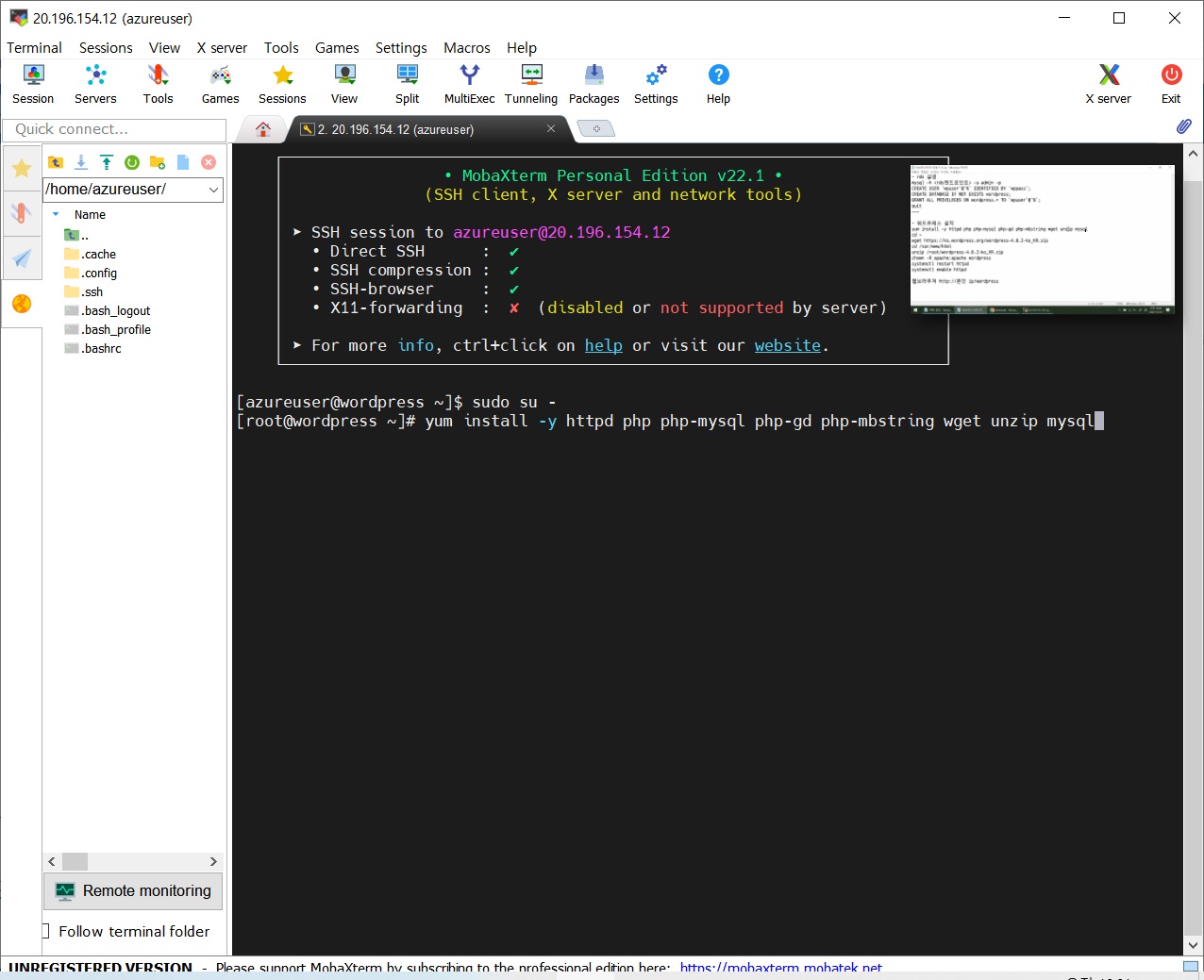Viewport: 1204px width, 980px height.
Task: Click the help link in terminal
Action: (603, 345)
